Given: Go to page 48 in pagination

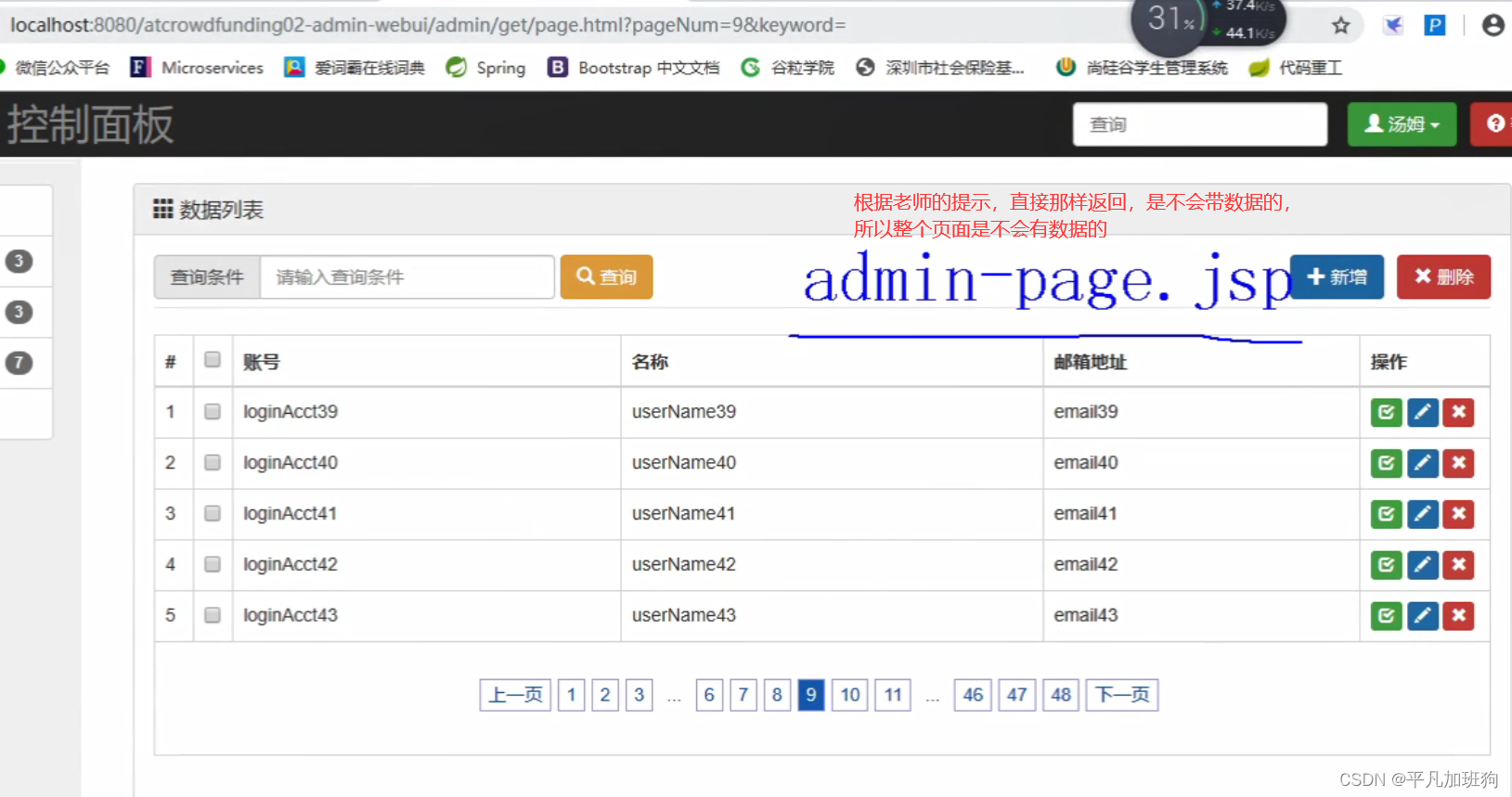Looking at the screenshot, I should point(1061,695).
